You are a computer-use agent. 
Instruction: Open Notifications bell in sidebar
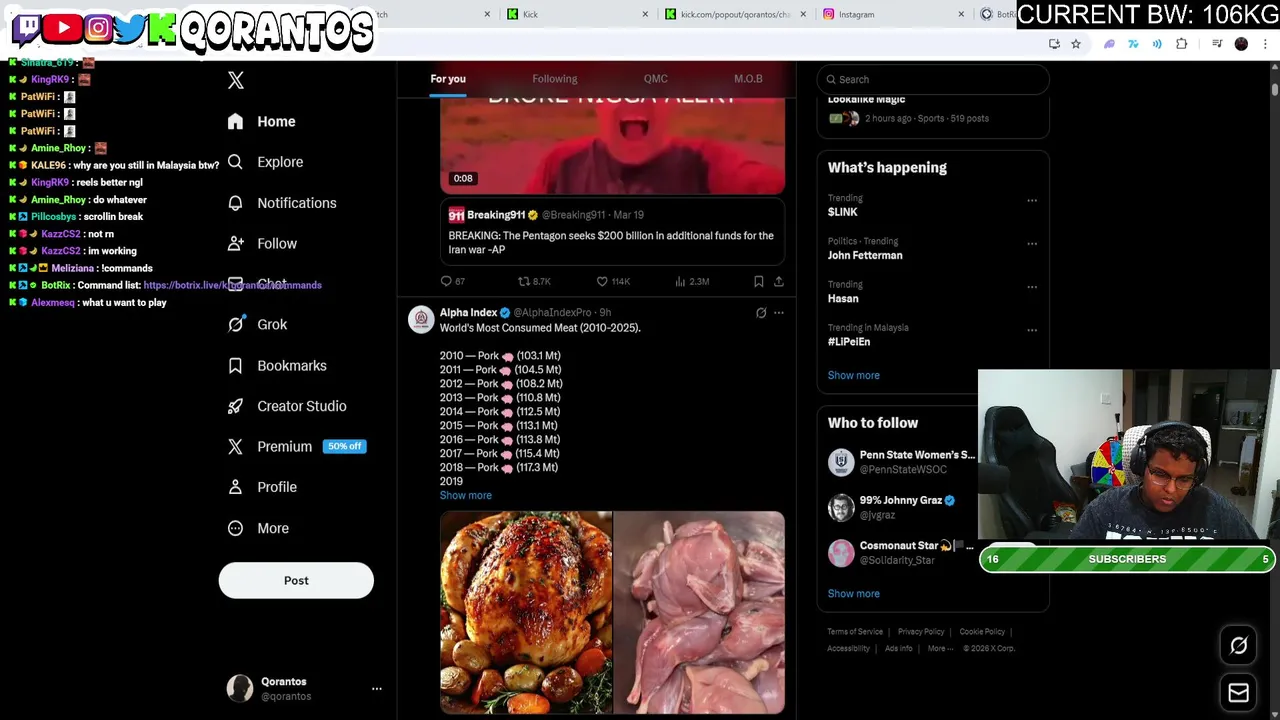click(x=235, y=203)
